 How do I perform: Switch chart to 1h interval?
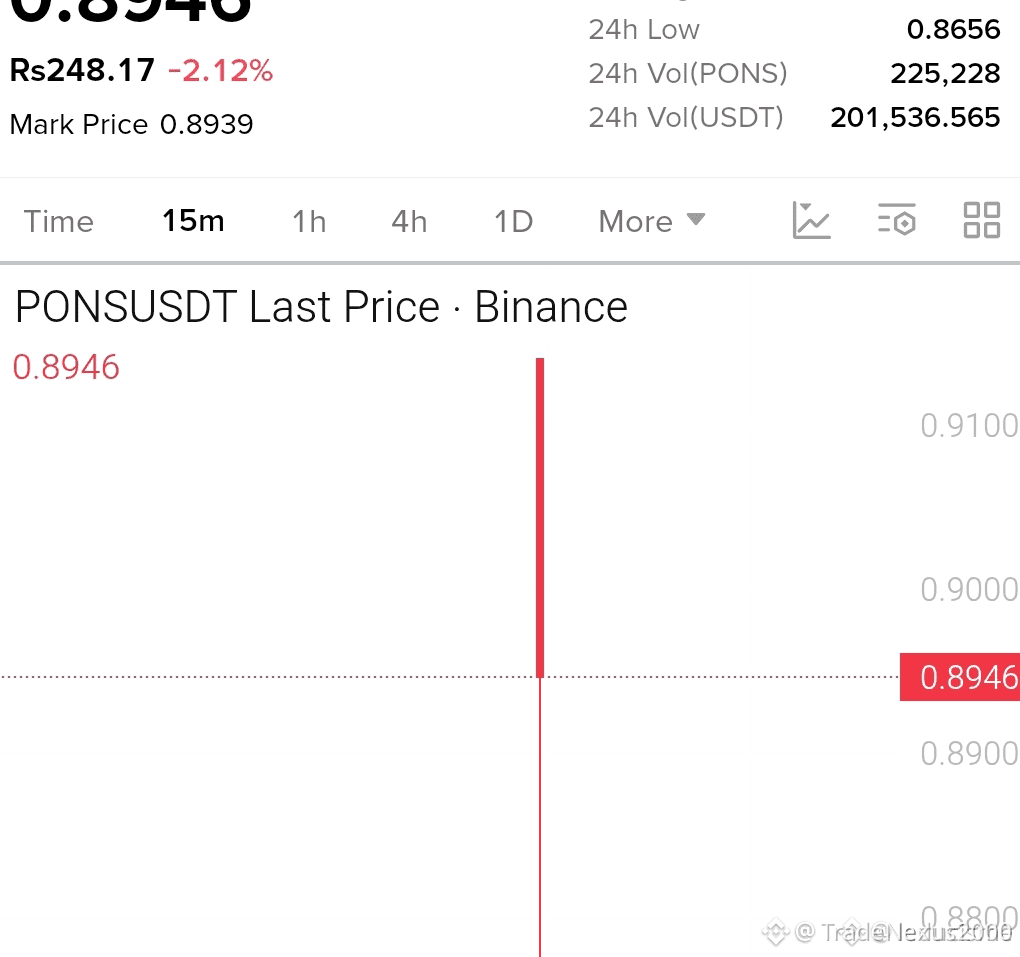coord(309,221)
